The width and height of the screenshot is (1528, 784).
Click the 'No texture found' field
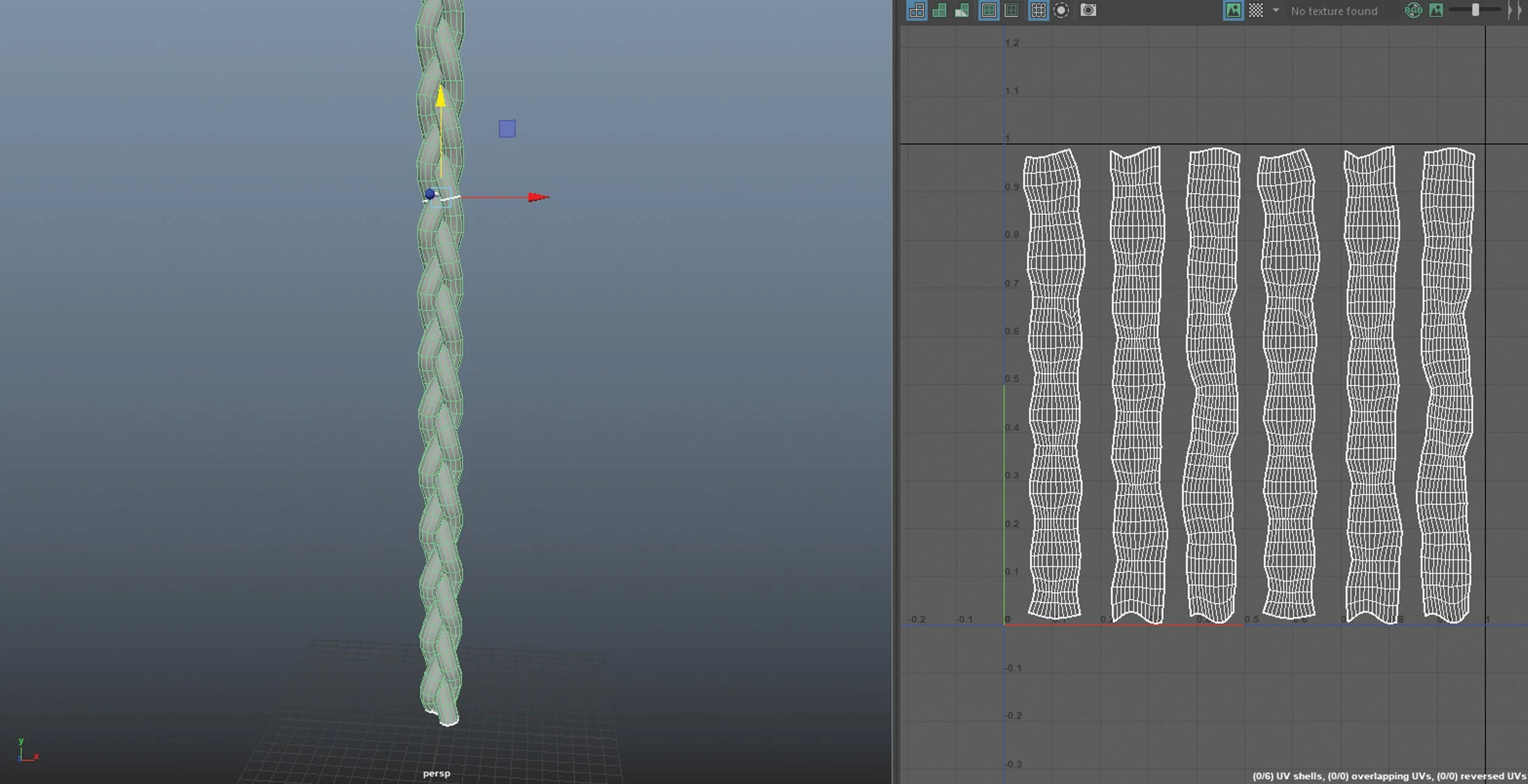coord(1334,11)
